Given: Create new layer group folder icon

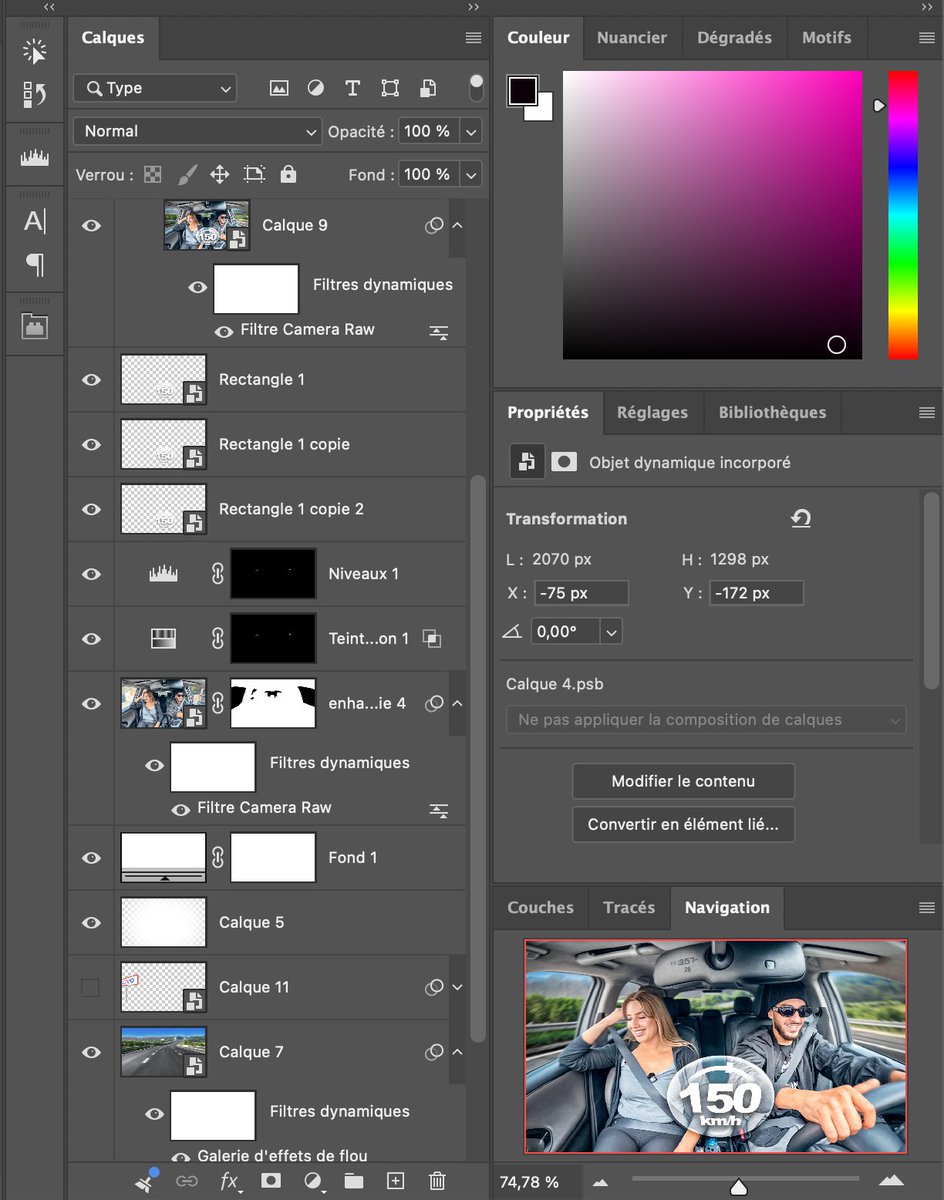Looking at the screenshot, I should coord(353,1181).
